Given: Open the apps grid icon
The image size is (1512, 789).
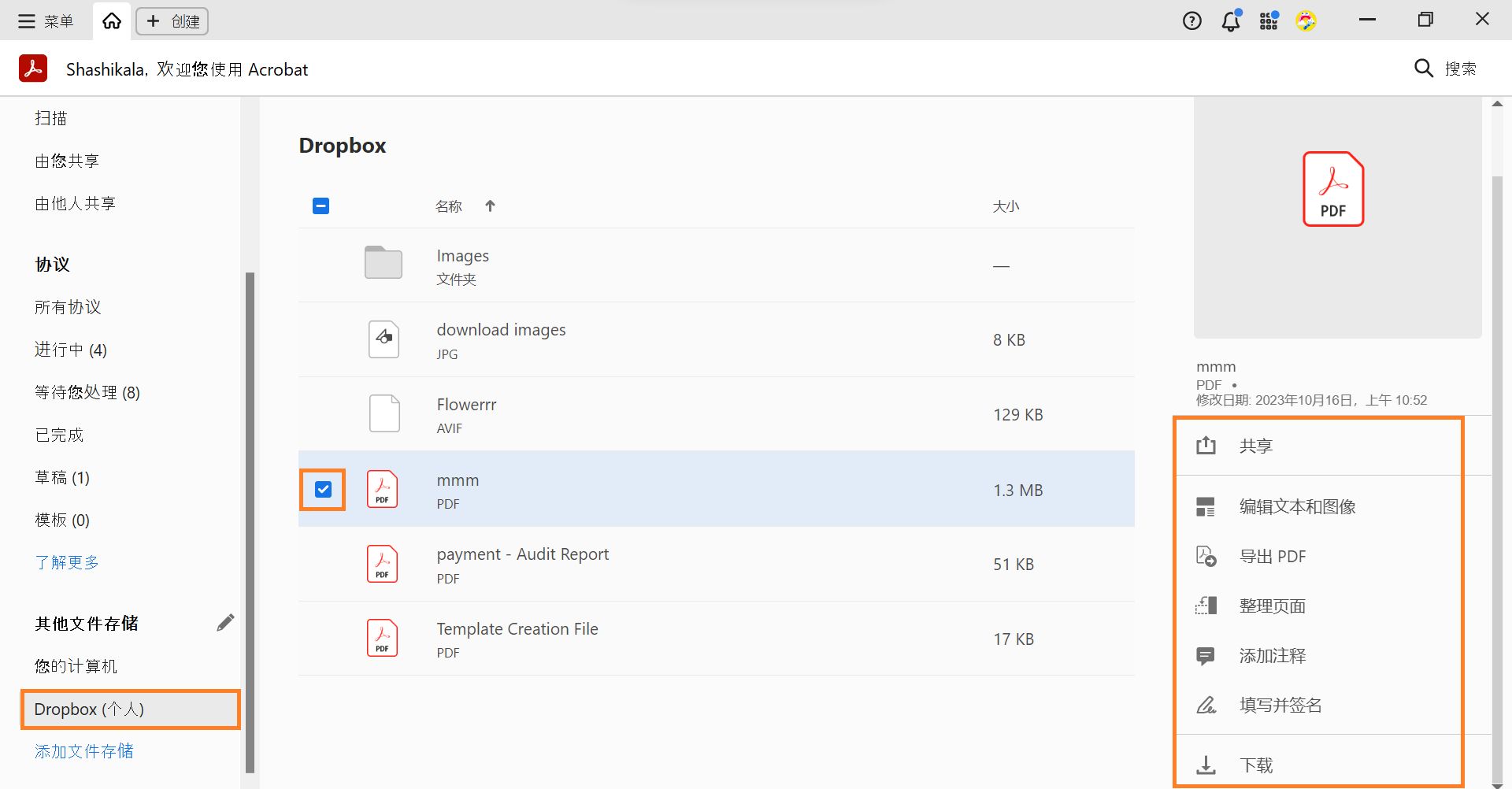Looking at the screenshot, I should click(1269, 21).
